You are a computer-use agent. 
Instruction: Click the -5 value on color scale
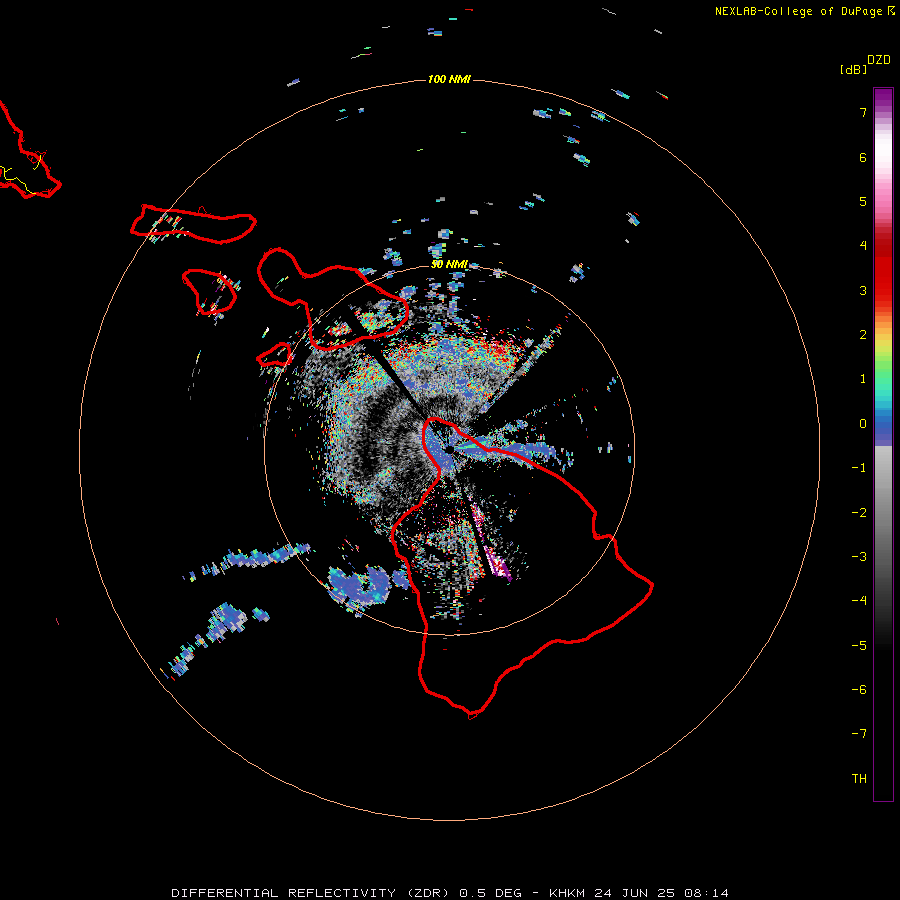[859, 646]
